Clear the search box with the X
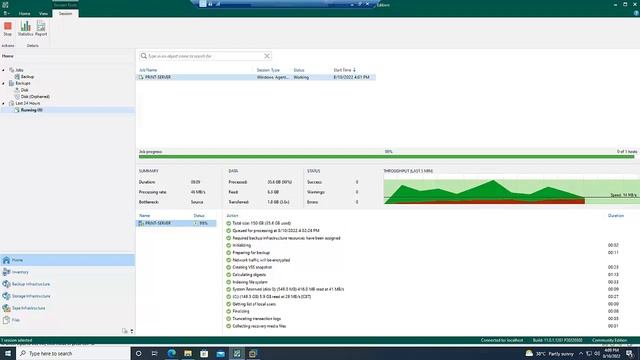Viewport: 640px width, 360px height. [x=267, y=56]
